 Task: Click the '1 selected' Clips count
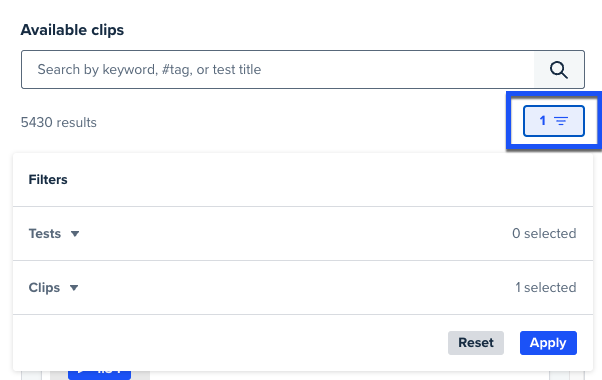pyautogui.click(x=546, y=287)
